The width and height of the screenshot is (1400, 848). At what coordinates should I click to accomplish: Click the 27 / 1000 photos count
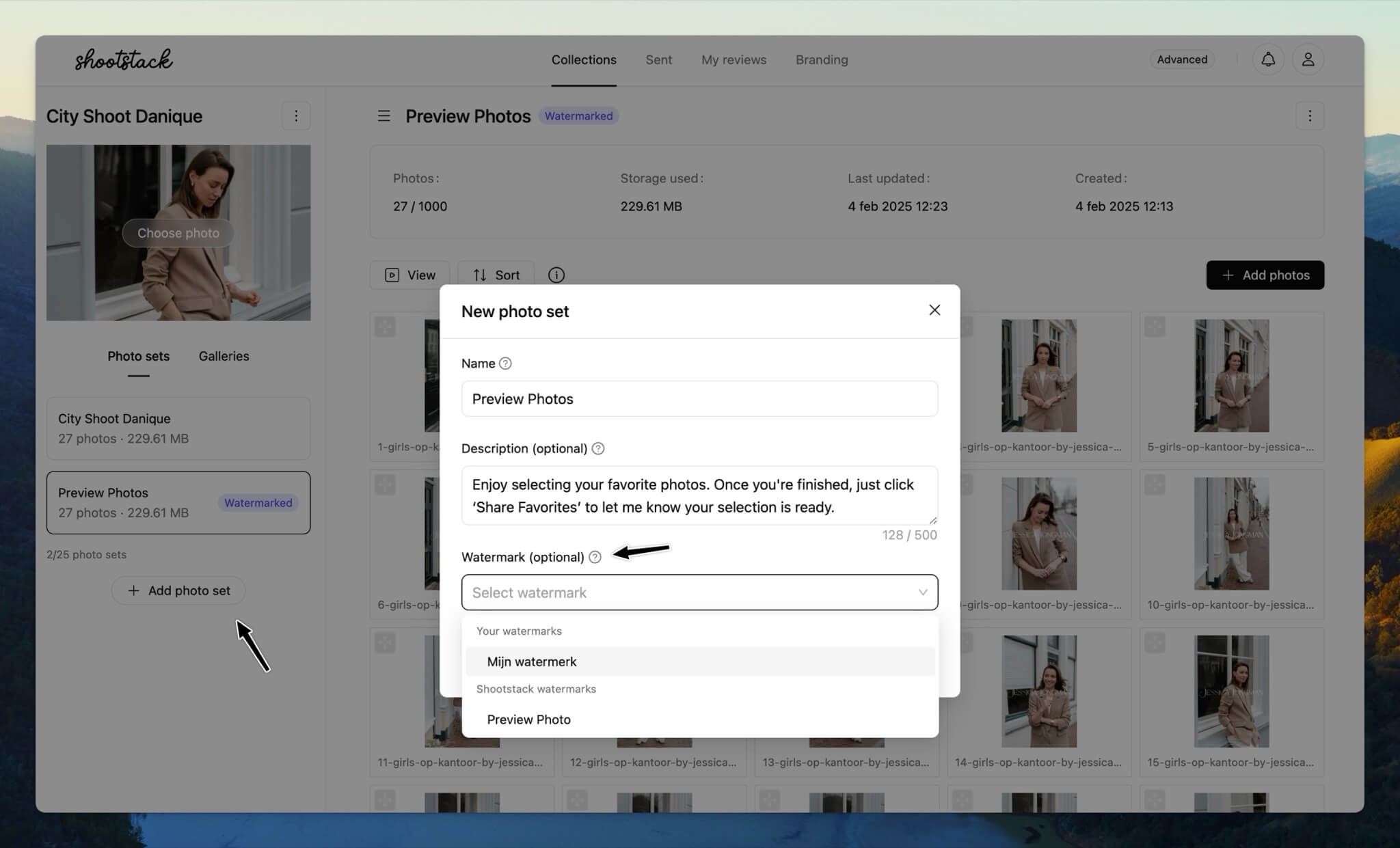coord(420,206)
